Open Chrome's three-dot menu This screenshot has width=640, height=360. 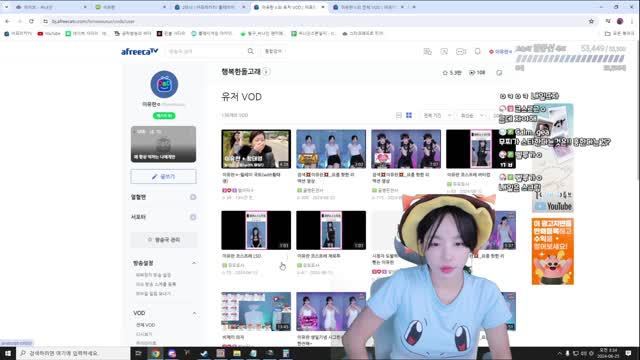click(632, 21)
